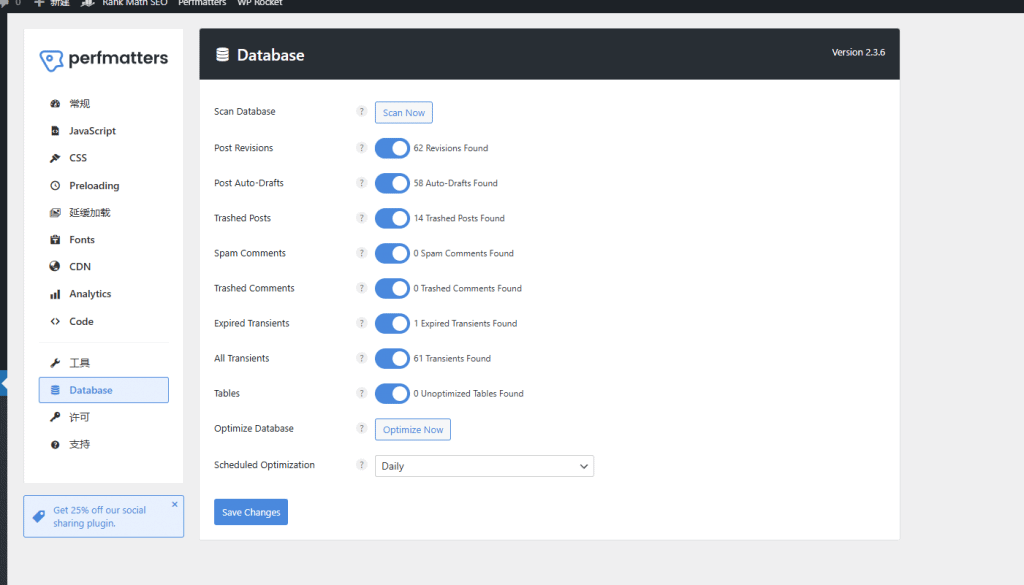The width and height of the screenshot is (1024, 585).
Task: Open Rank Math SEO in admin bar
Action: tap(135, 3)
